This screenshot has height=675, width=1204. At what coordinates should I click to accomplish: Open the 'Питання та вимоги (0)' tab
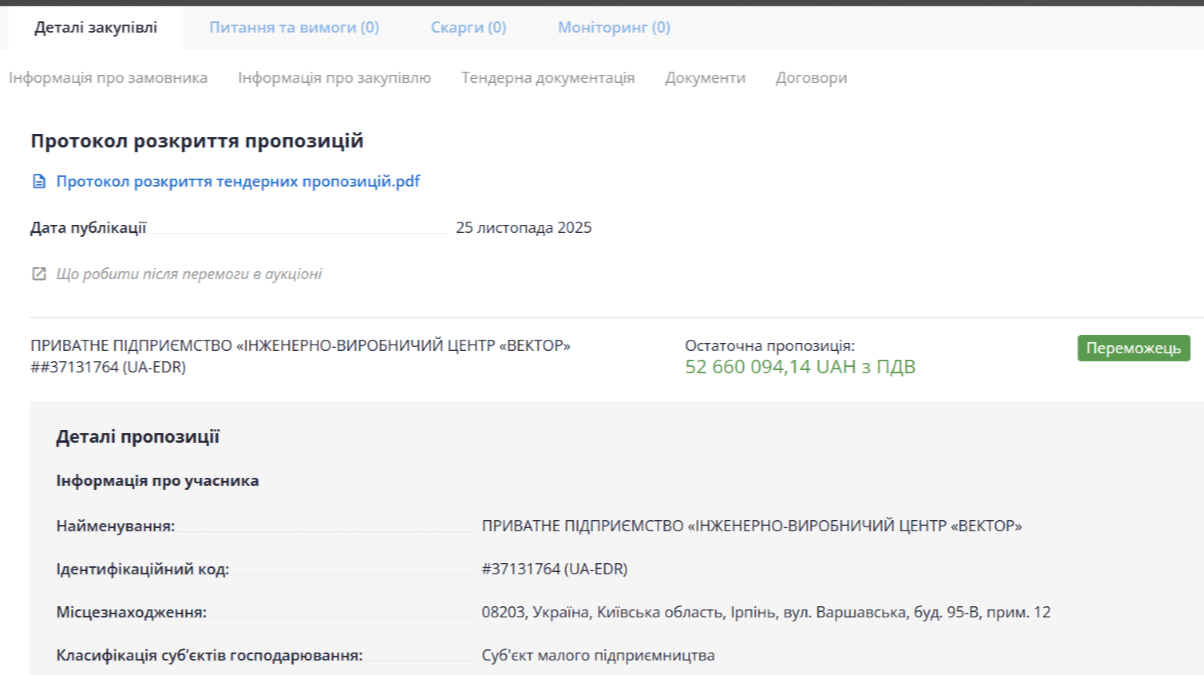(x=294, y=28)
